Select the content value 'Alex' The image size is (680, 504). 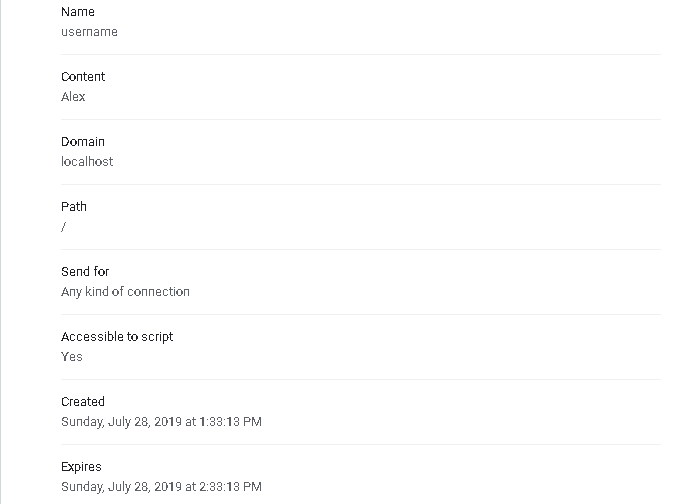(x=73, y=97)
